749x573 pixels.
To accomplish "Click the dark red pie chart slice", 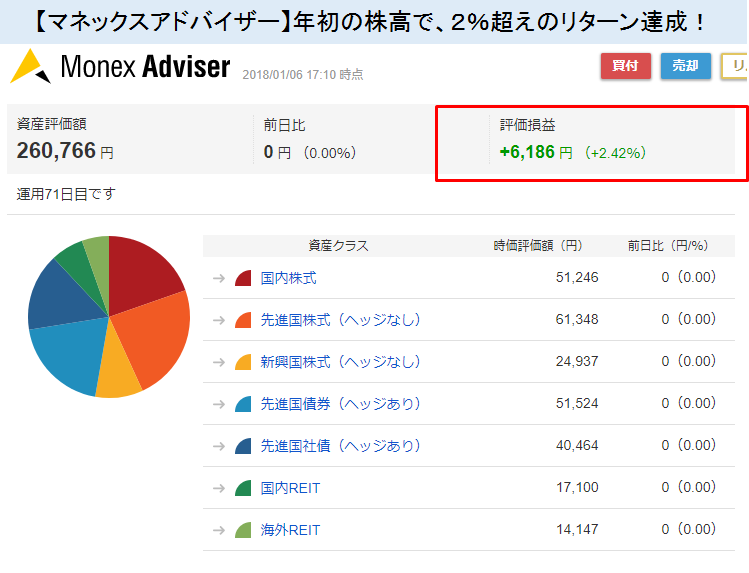I will 141,275.
